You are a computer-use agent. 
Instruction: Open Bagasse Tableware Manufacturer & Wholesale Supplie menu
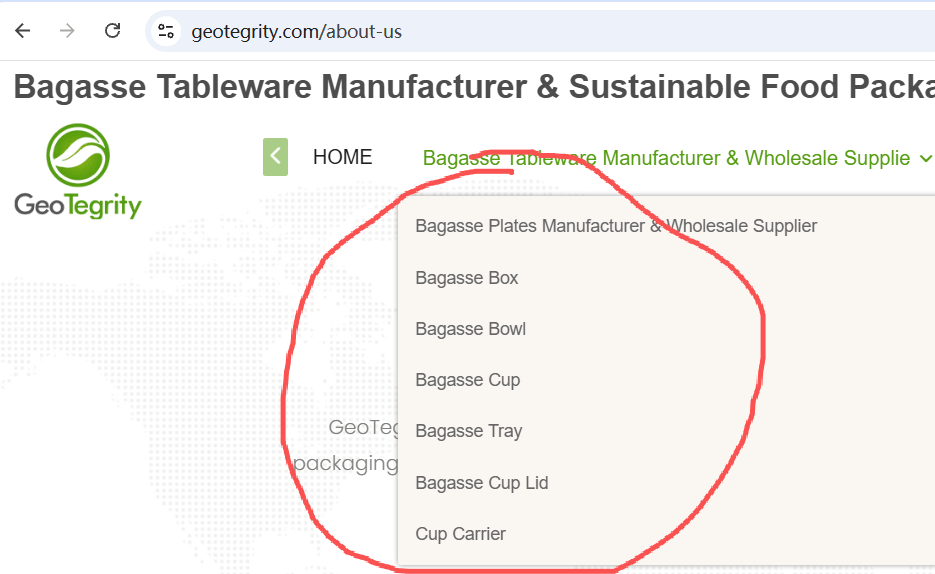(x=666, y=158)
